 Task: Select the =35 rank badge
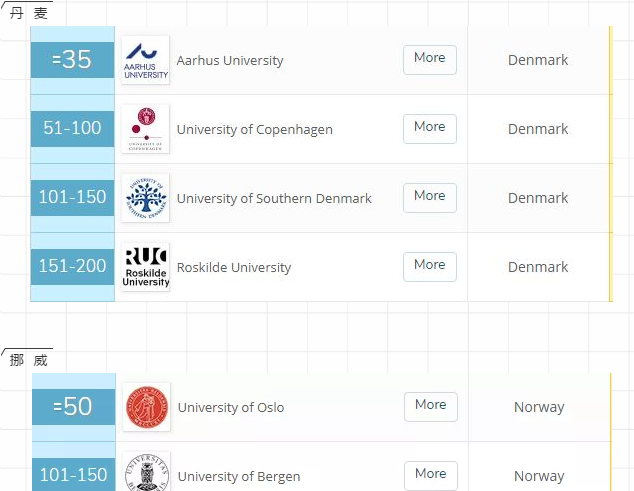pyautogui.click(x=72, y=60)
